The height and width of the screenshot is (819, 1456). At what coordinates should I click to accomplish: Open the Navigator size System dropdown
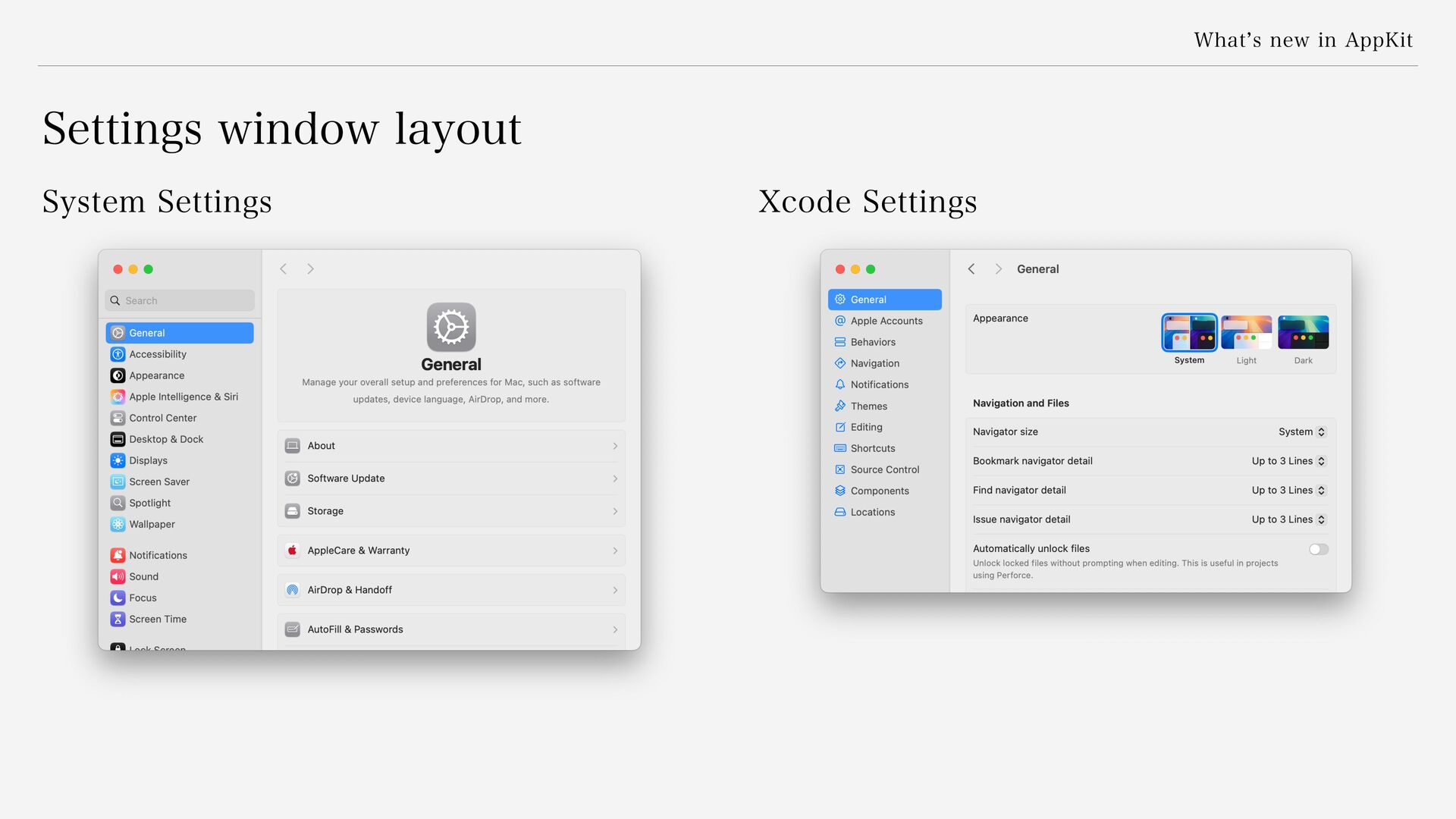(x=1302, y=431)
